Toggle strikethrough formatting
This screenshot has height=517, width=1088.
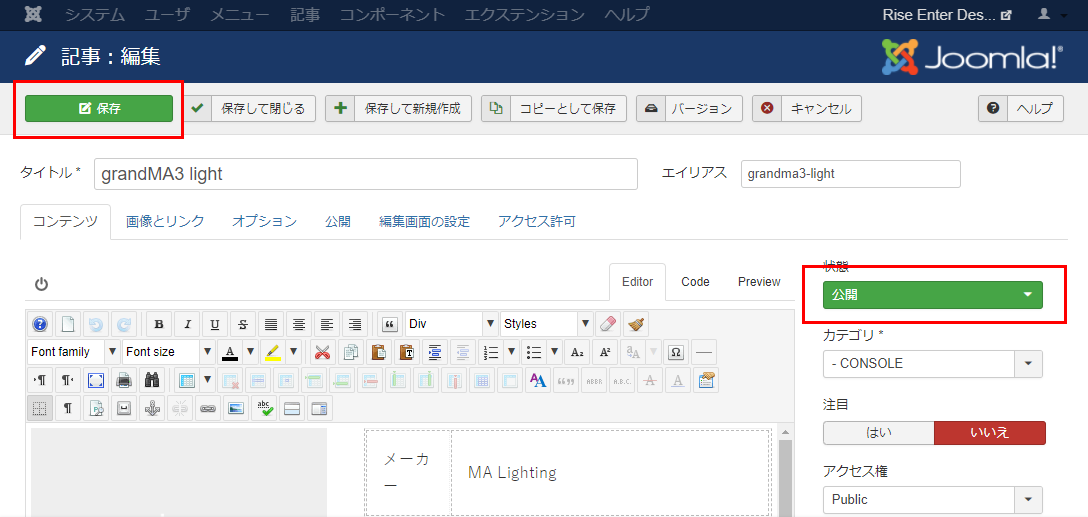(243, 324)
